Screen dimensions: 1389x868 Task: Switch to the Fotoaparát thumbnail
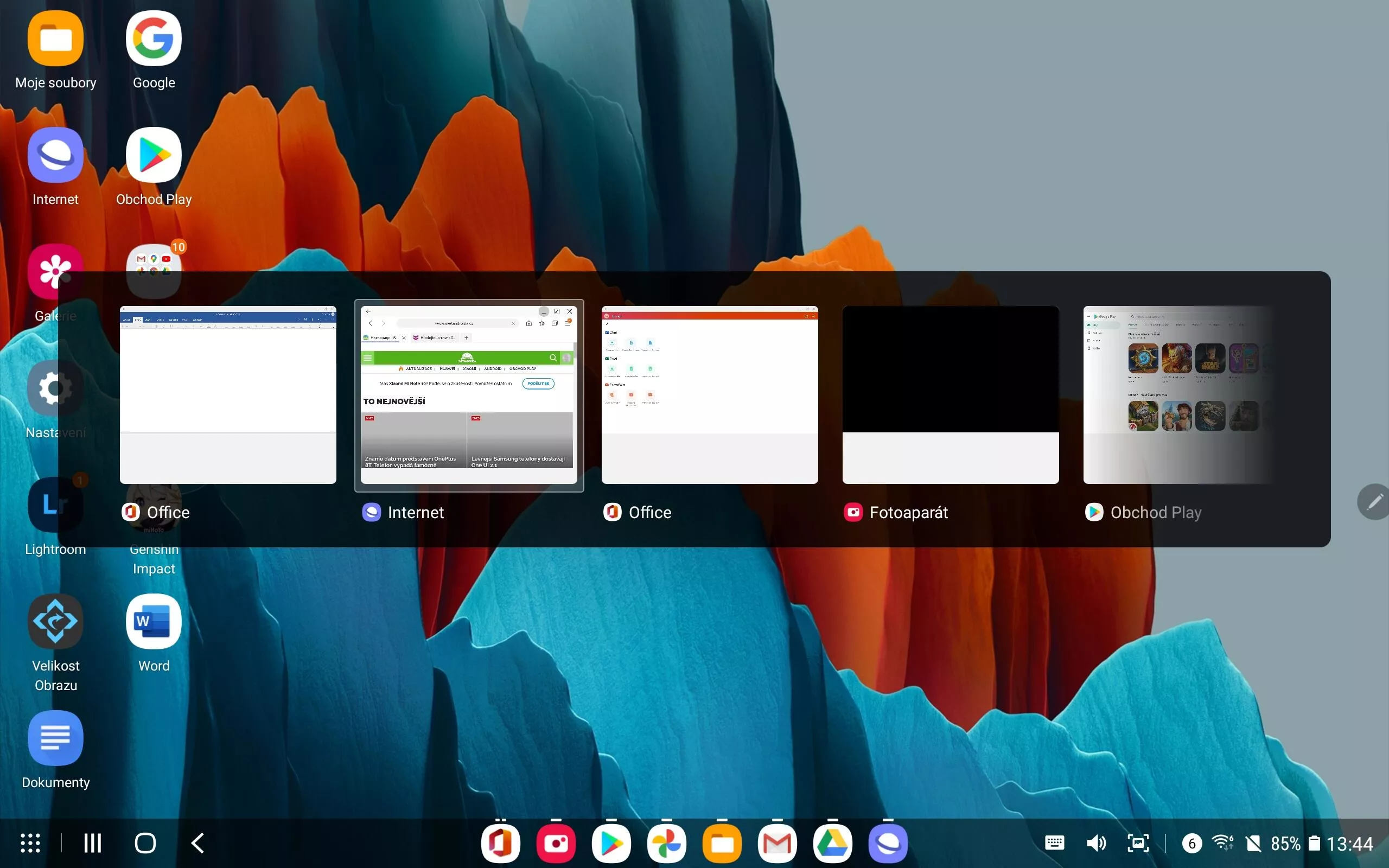(951, 395)
